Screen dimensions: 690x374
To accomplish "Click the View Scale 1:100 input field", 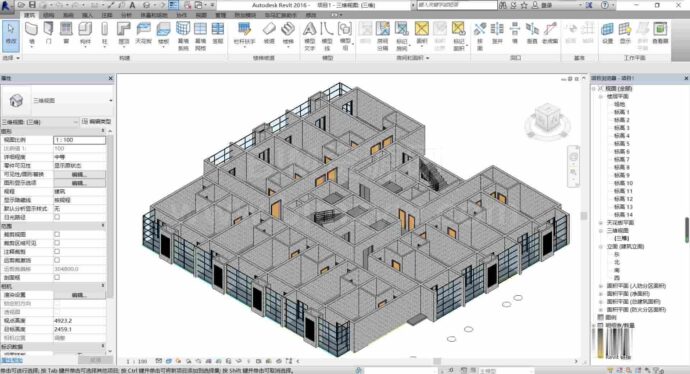I will [79, 140].
